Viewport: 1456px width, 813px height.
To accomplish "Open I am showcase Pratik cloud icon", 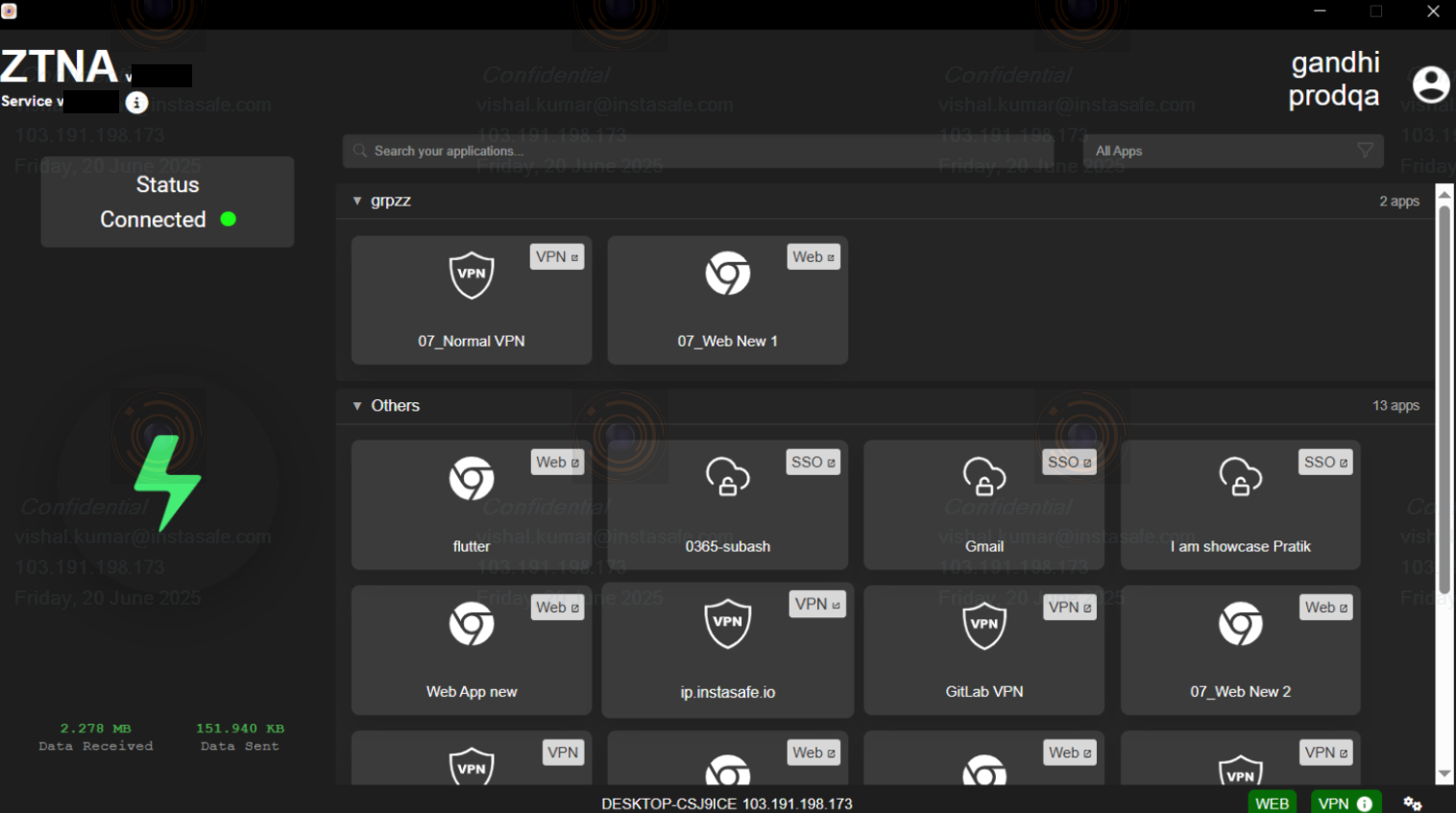I will coord(1241,476).
